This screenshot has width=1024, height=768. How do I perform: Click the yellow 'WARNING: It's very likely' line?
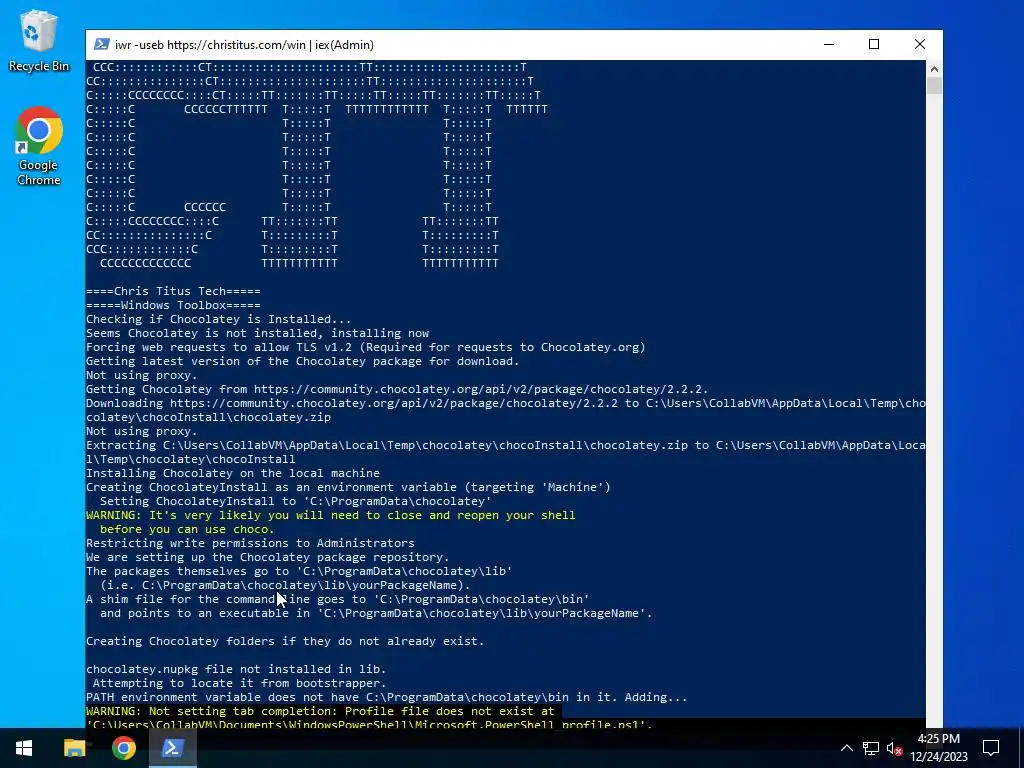(331, 515)
